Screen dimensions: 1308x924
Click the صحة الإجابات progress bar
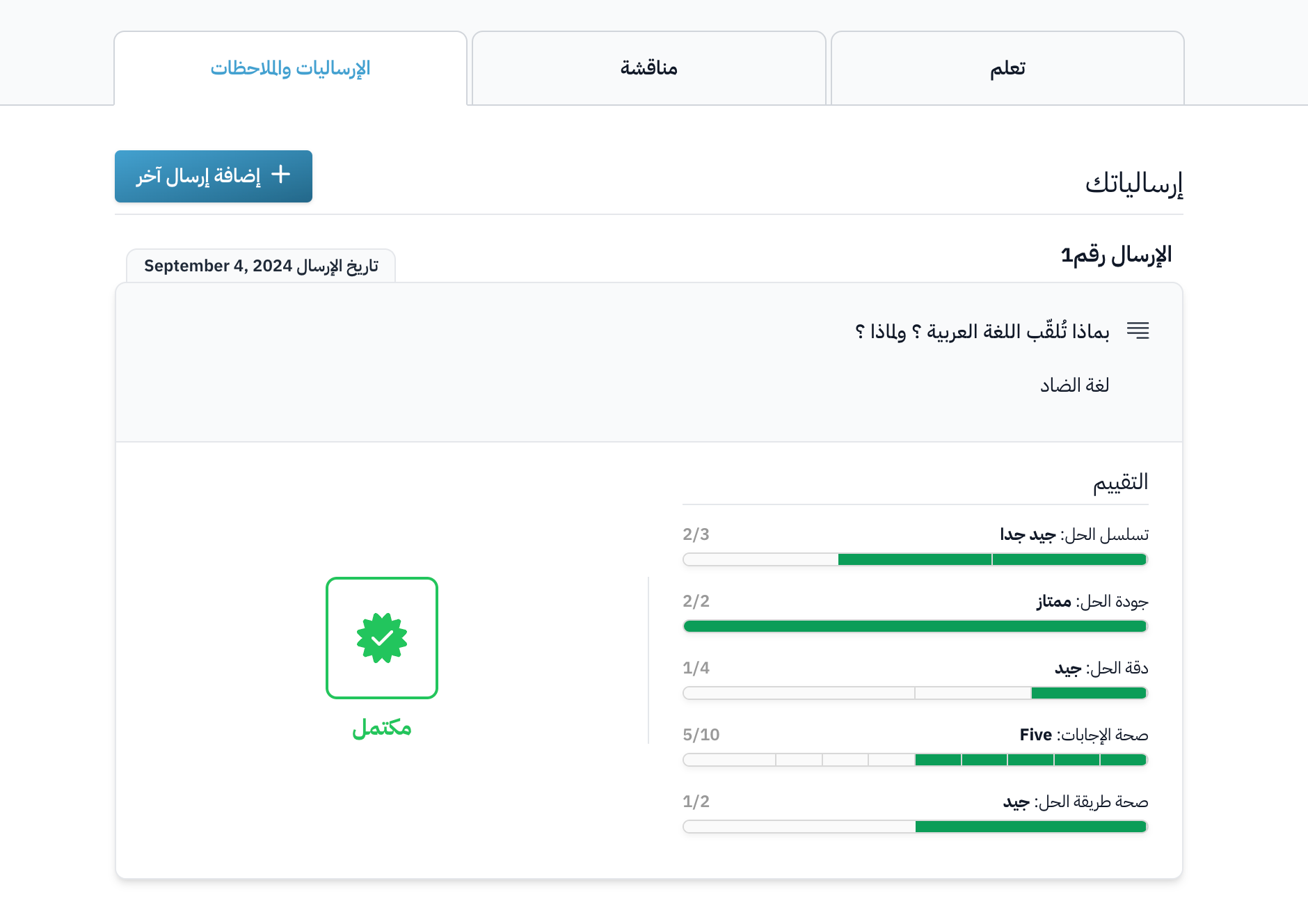tap(915, 760)
